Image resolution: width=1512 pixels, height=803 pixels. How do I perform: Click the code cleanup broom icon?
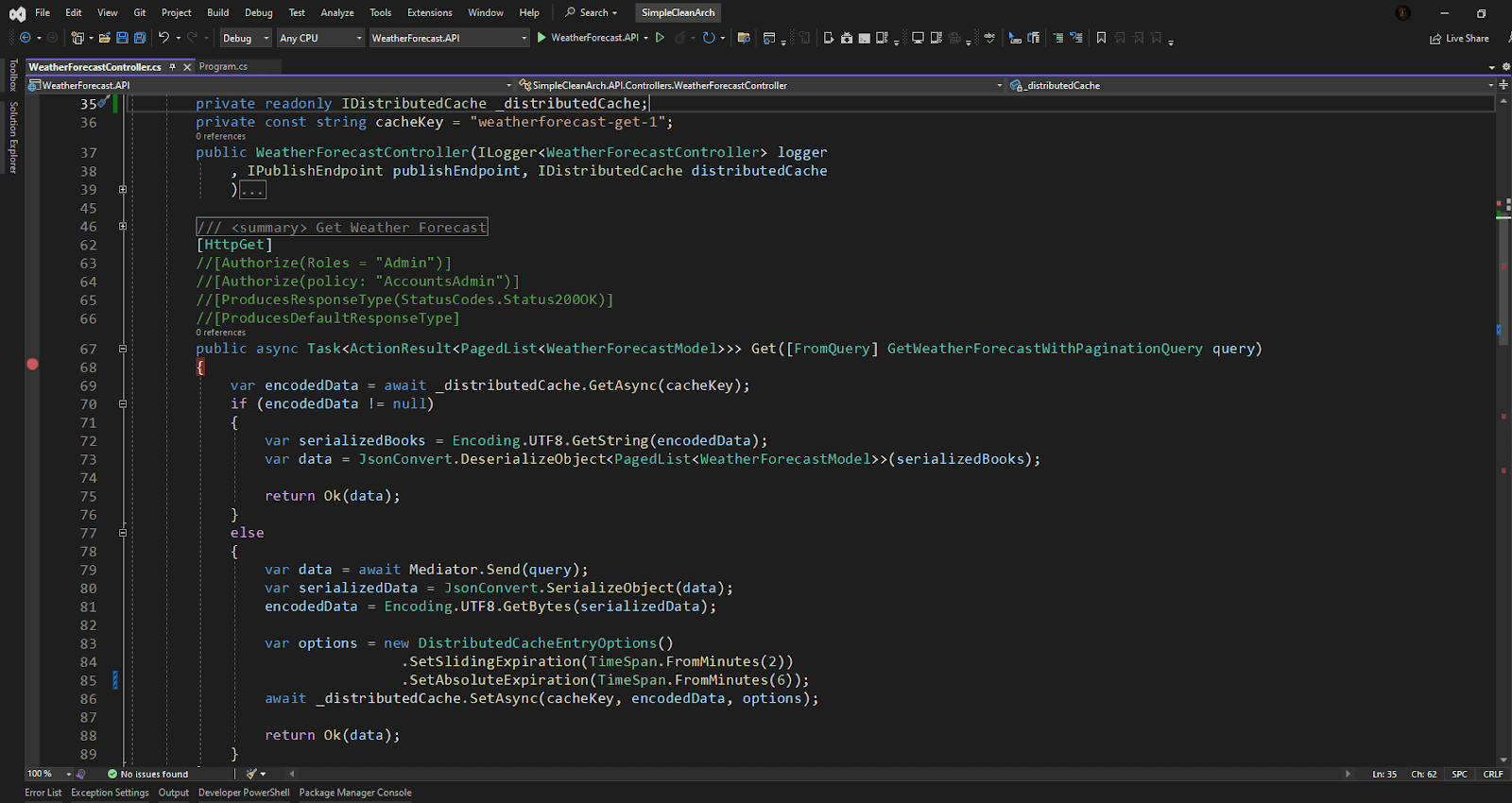[251, 774]
